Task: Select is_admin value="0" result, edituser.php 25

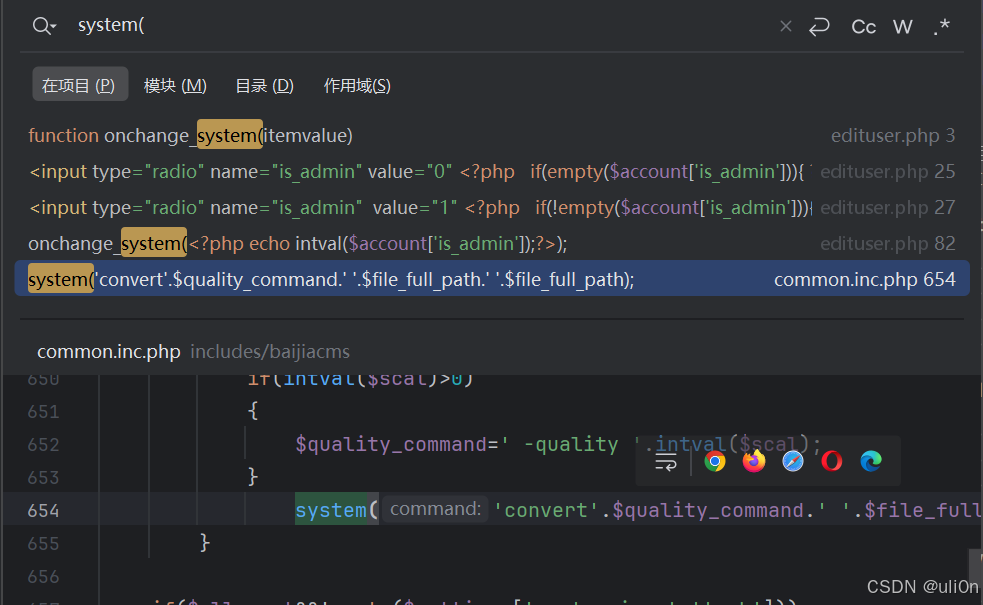Action: pos(492,171)
